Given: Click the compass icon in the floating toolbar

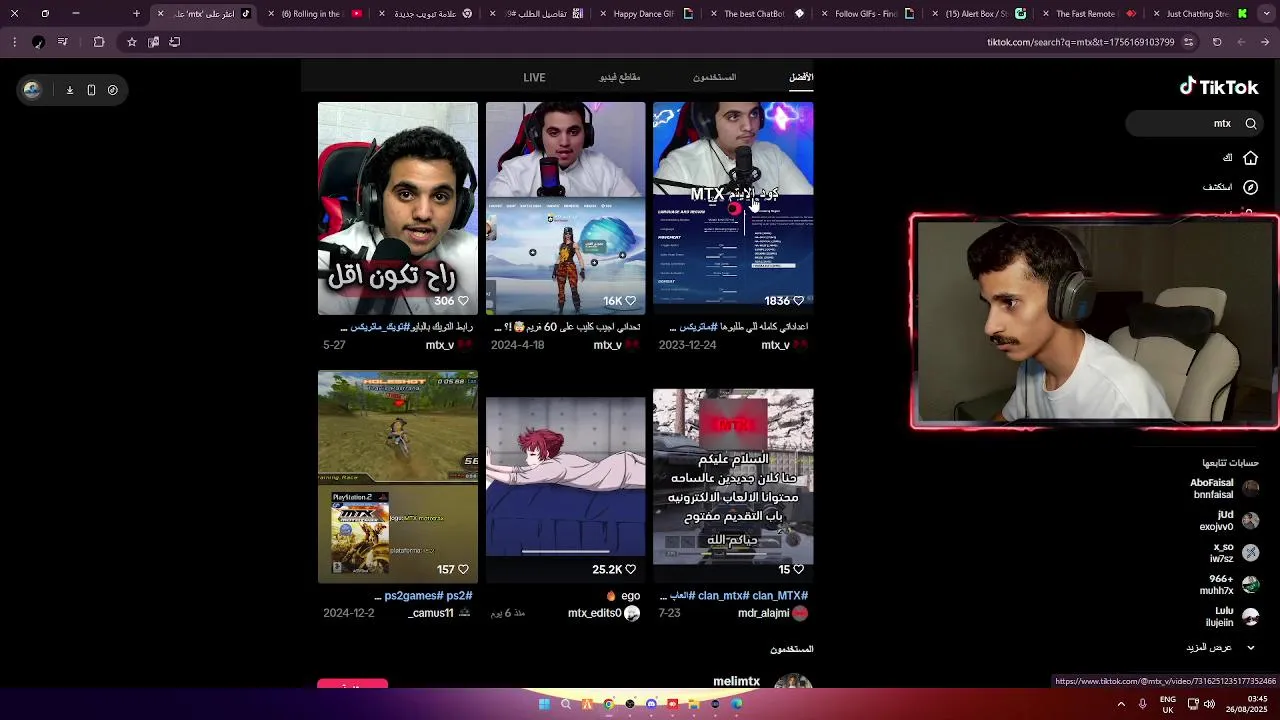Looking at the screenshot, I should click(112, 90).
